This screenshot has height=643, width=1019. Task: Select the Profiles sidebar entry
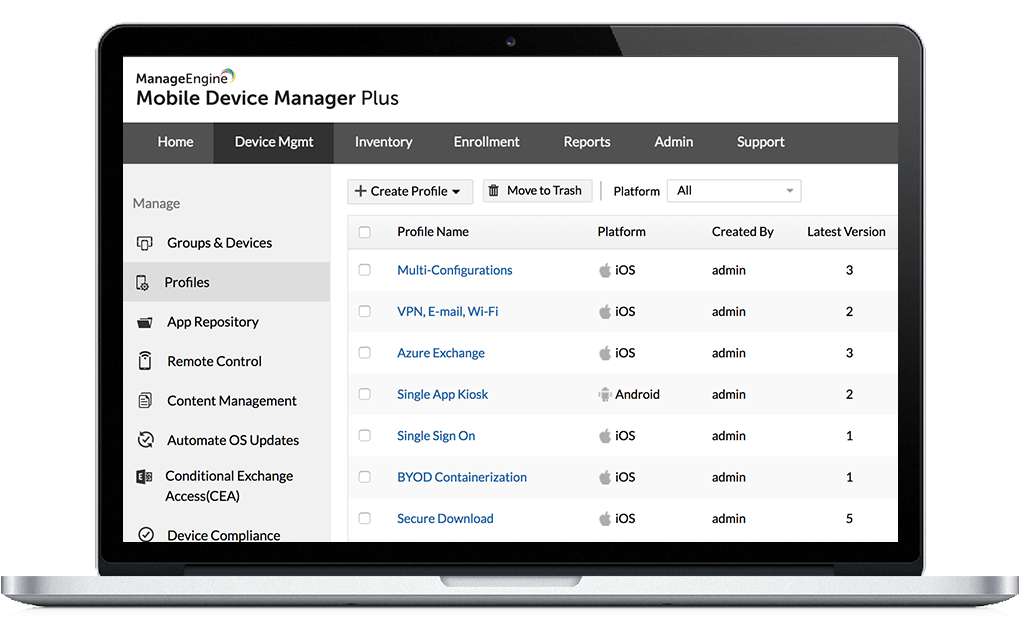coord(227,282)
